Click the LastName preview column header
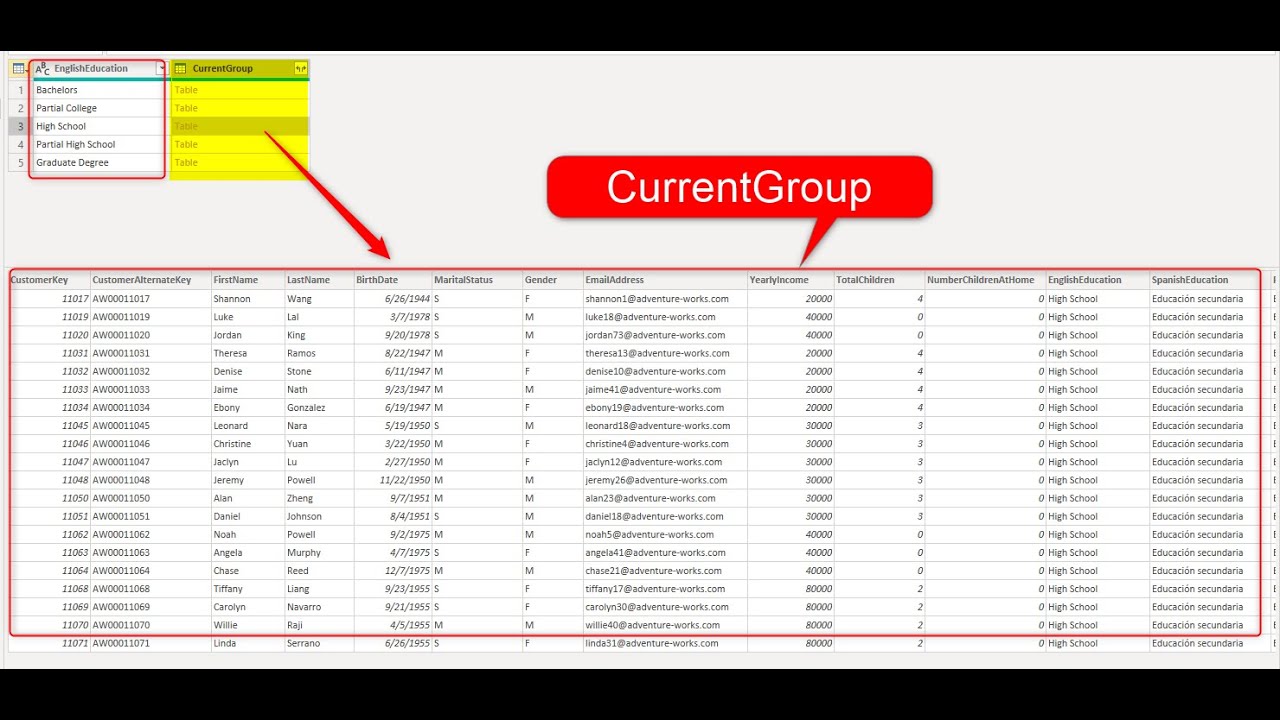The height and width of the screenshot is (720, 1280). pyautogui.click(x=320, y=280)
